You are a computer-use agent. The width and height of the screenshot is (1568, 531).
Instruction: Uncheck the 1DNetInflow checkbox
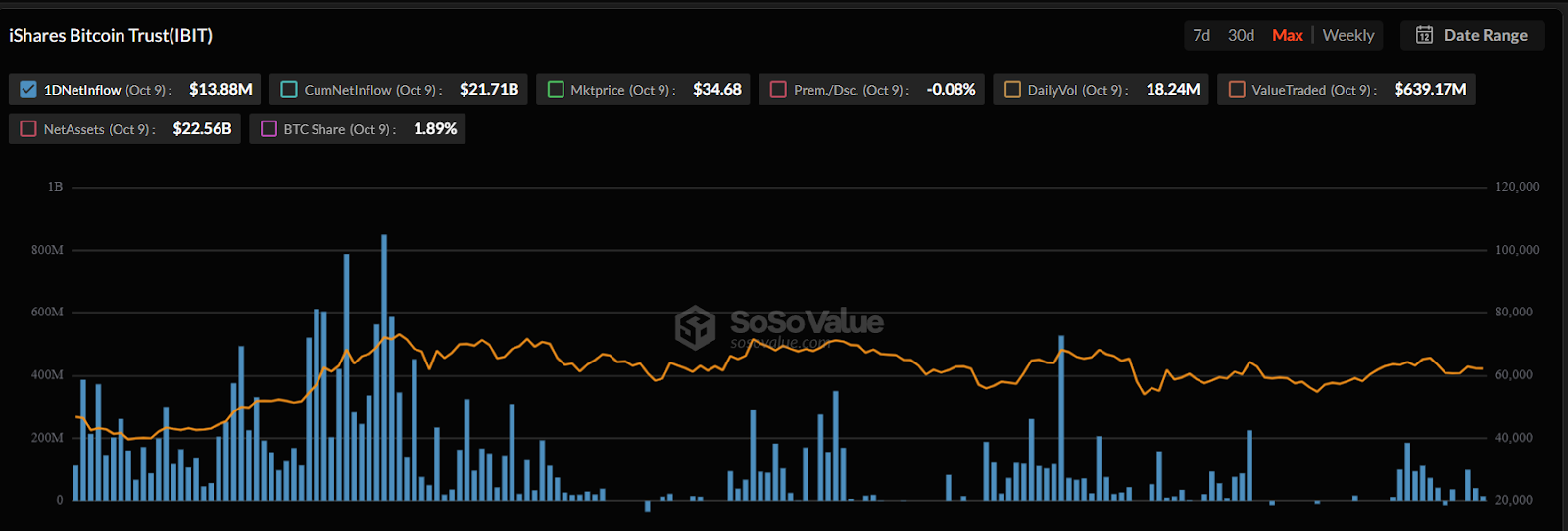28,89
